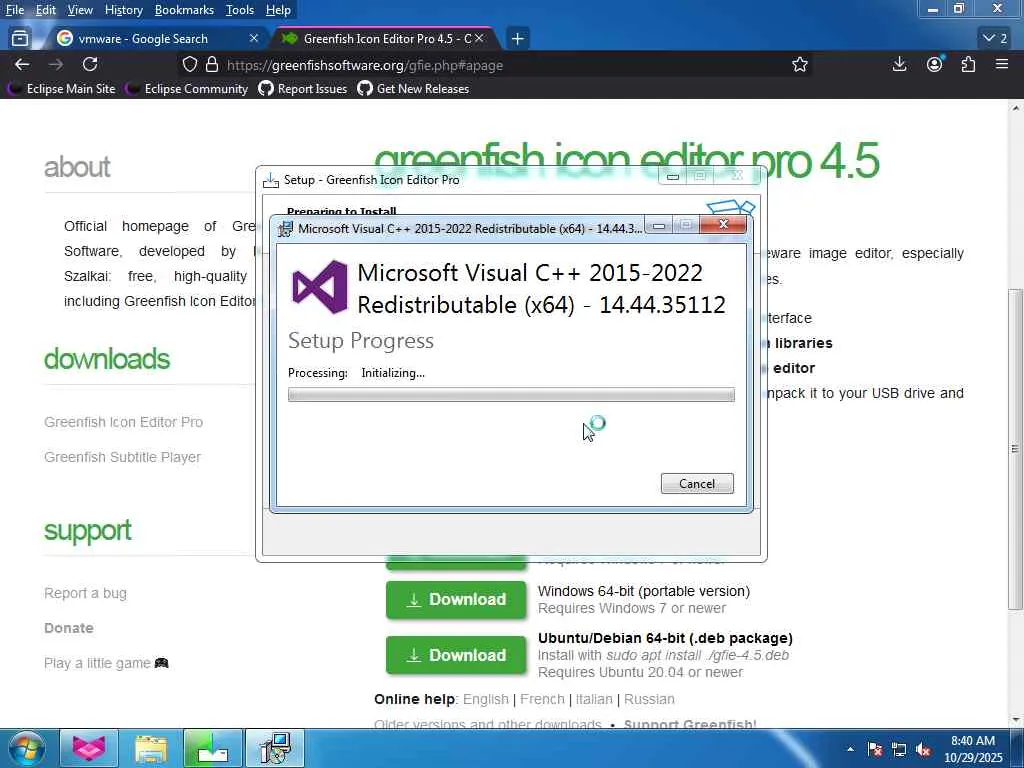Expand the list all tabs dropdown

pos(995,39)
